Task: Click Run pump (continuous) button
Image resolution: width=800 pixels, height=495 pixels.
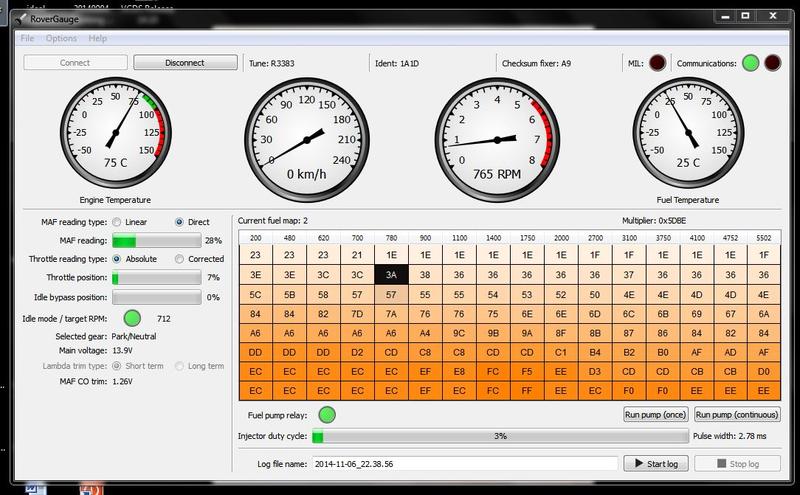Action: pyautogui.click(x=736, y=414)
